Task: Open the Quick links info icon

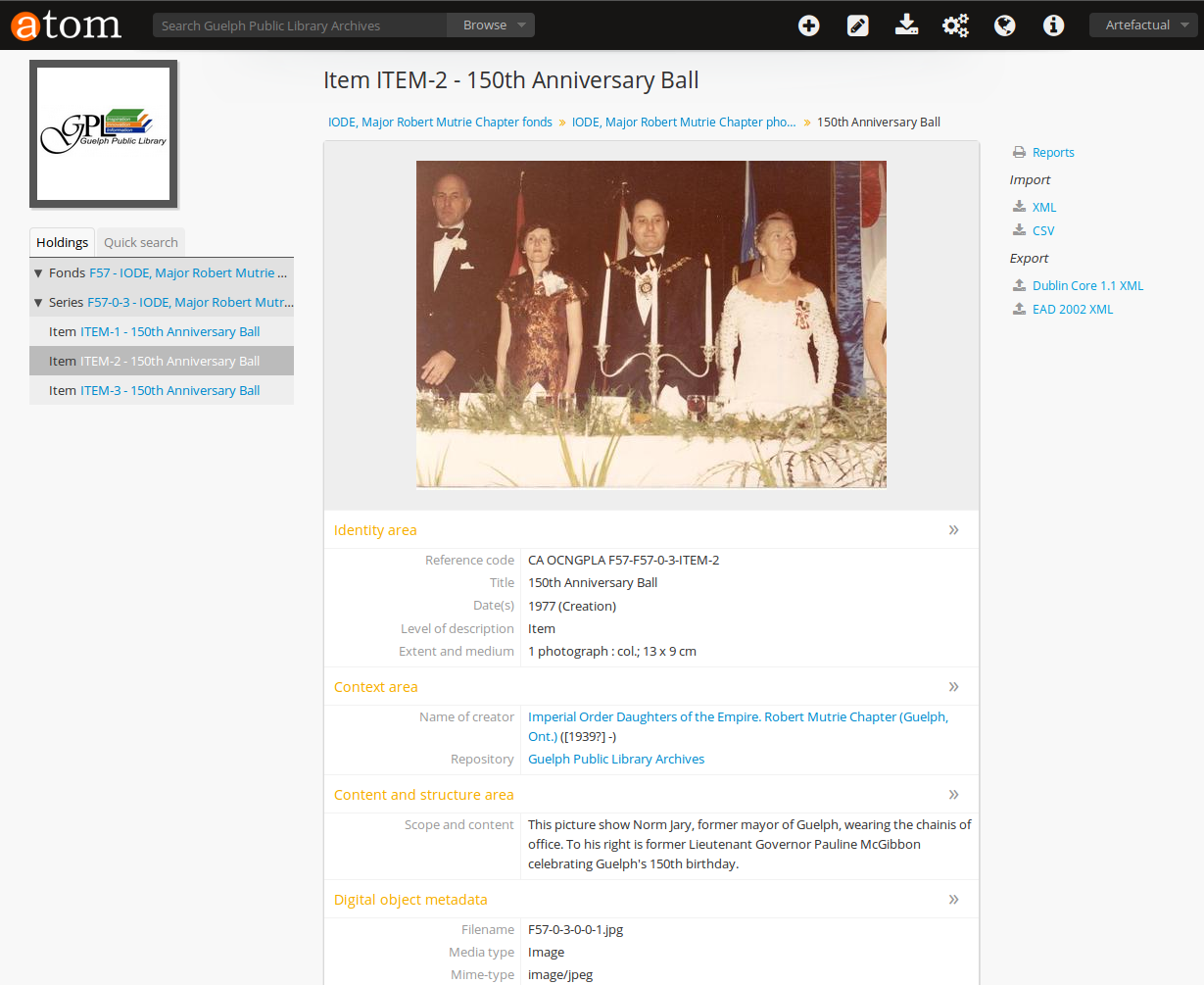Action: [1053, 25]
